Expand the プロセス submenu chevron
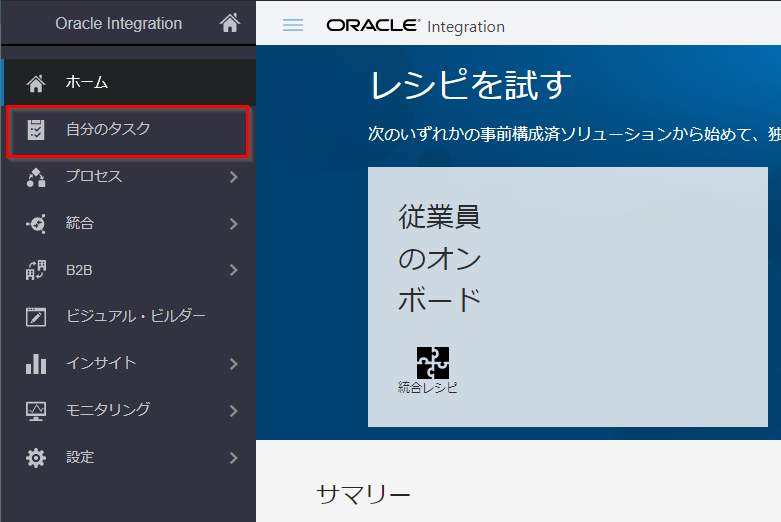 pos(233,177)
